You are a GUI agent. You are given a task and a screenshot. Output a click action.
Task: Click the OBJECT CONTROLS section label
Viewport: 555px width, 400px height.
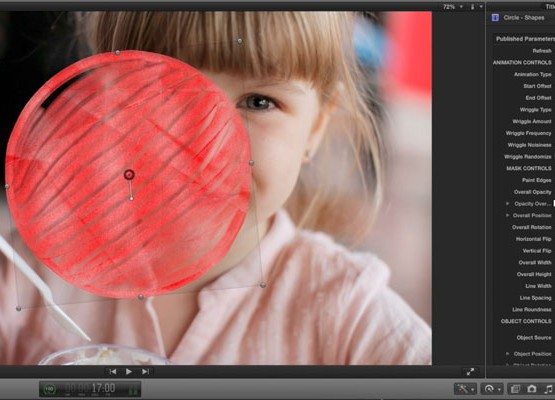526,321
